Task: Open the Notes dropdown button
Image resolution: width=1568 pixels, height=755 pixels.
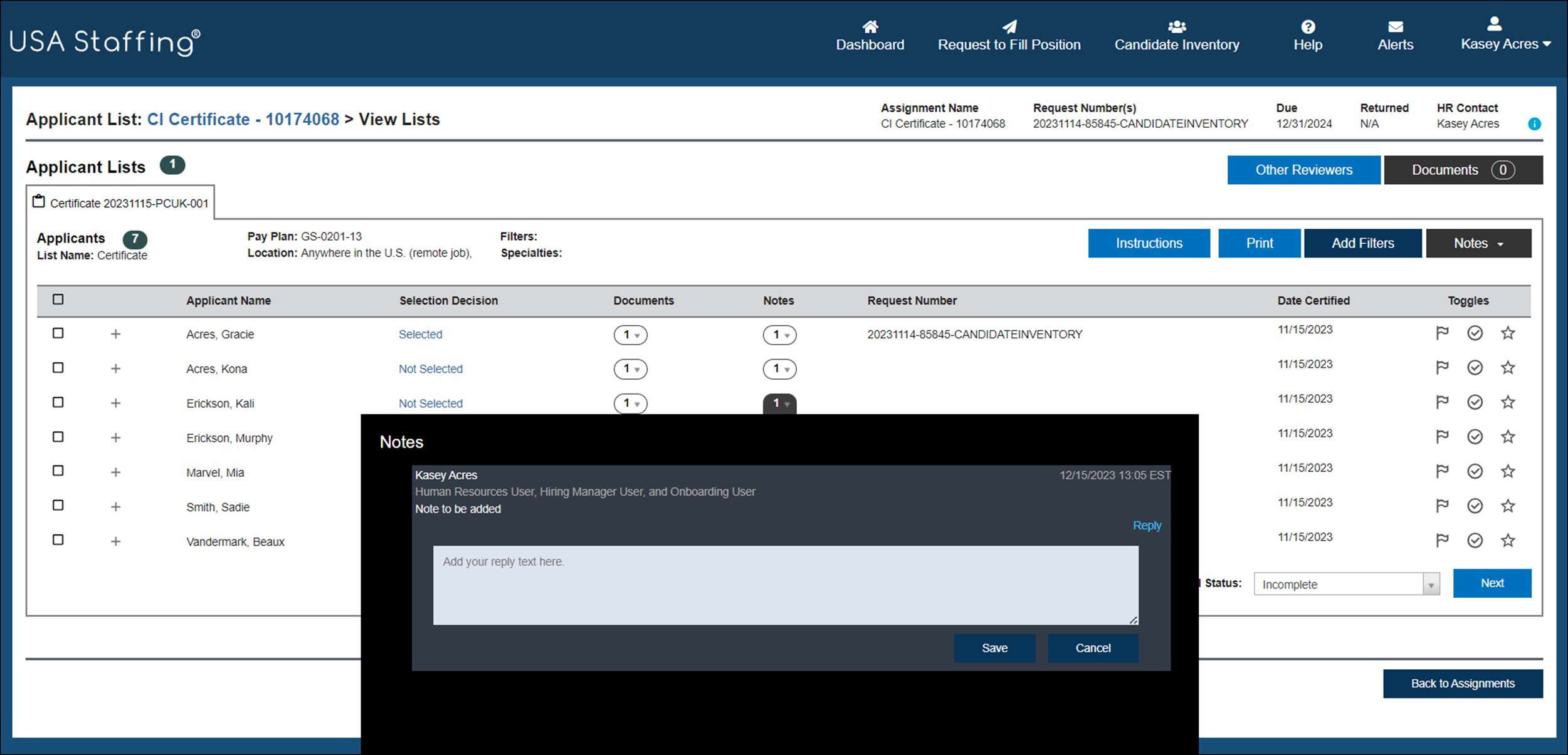Action: (1478, 243)
